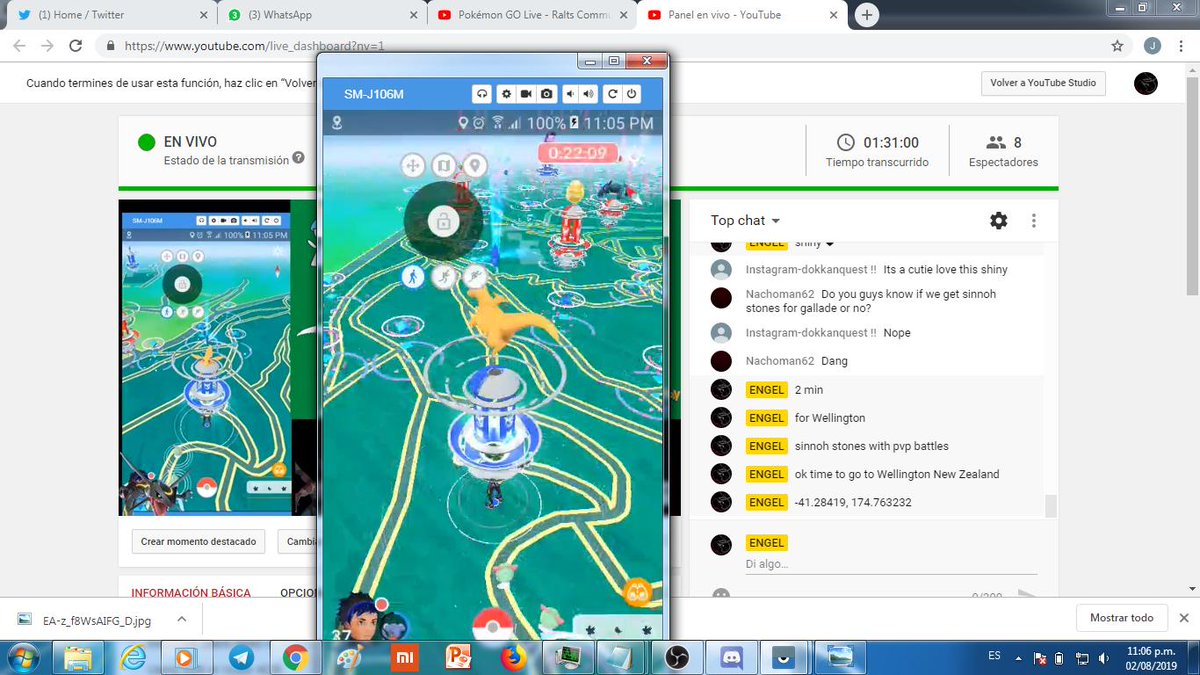Expand the Top chat dropdown
Viewport: 1200px width, 675px height.
point(745,221)
